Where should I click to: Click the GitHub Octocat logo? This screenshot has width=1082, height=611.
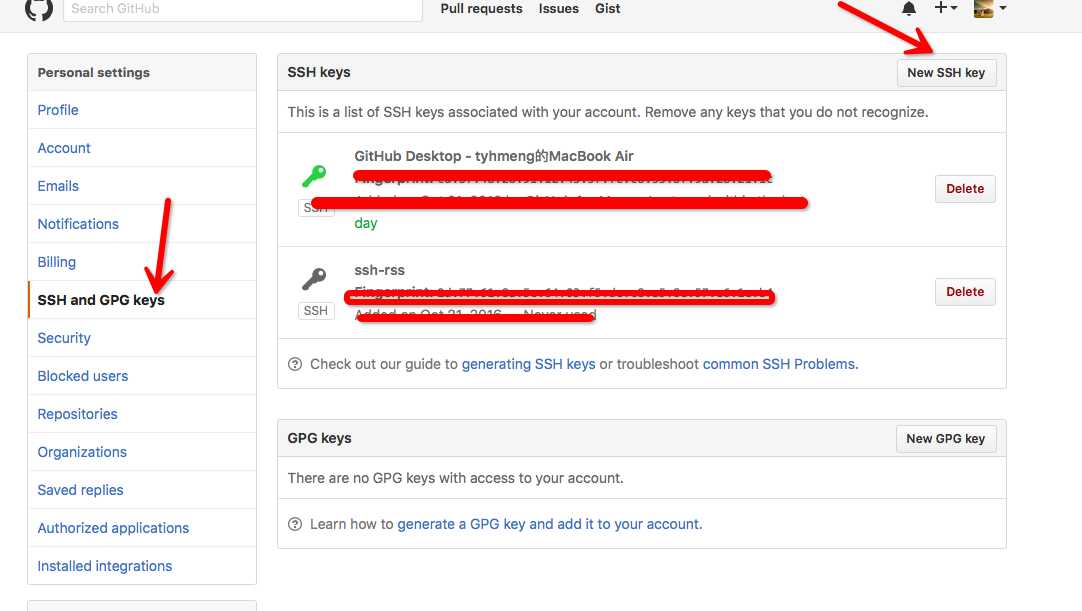(x=39, y=9)
